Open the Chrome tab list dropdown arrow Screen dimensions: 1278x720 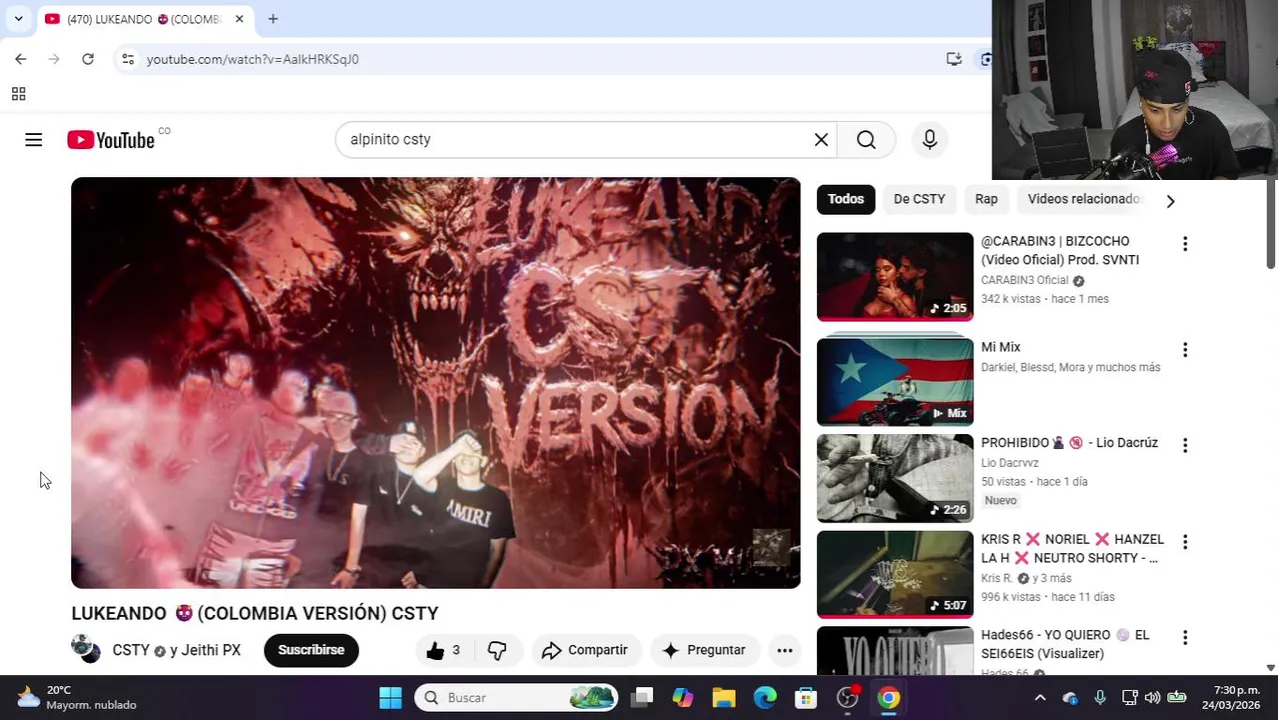(x=18, y=19)
